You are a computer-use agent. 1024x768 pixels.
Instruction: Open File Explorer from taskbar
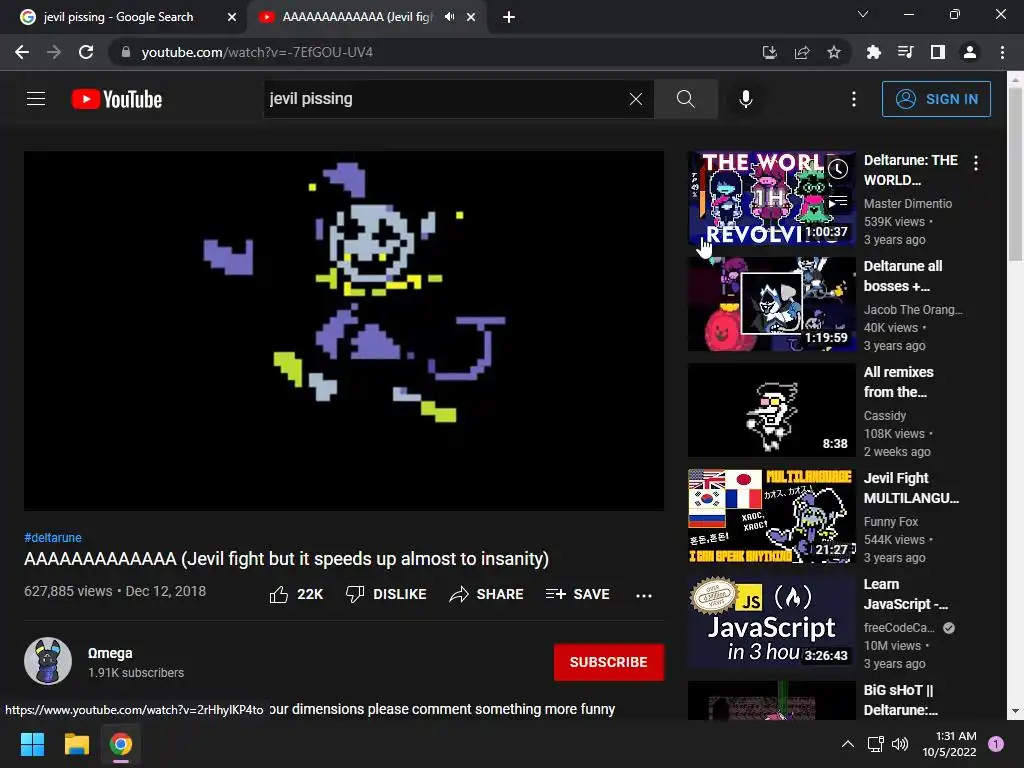click(76, 744)
